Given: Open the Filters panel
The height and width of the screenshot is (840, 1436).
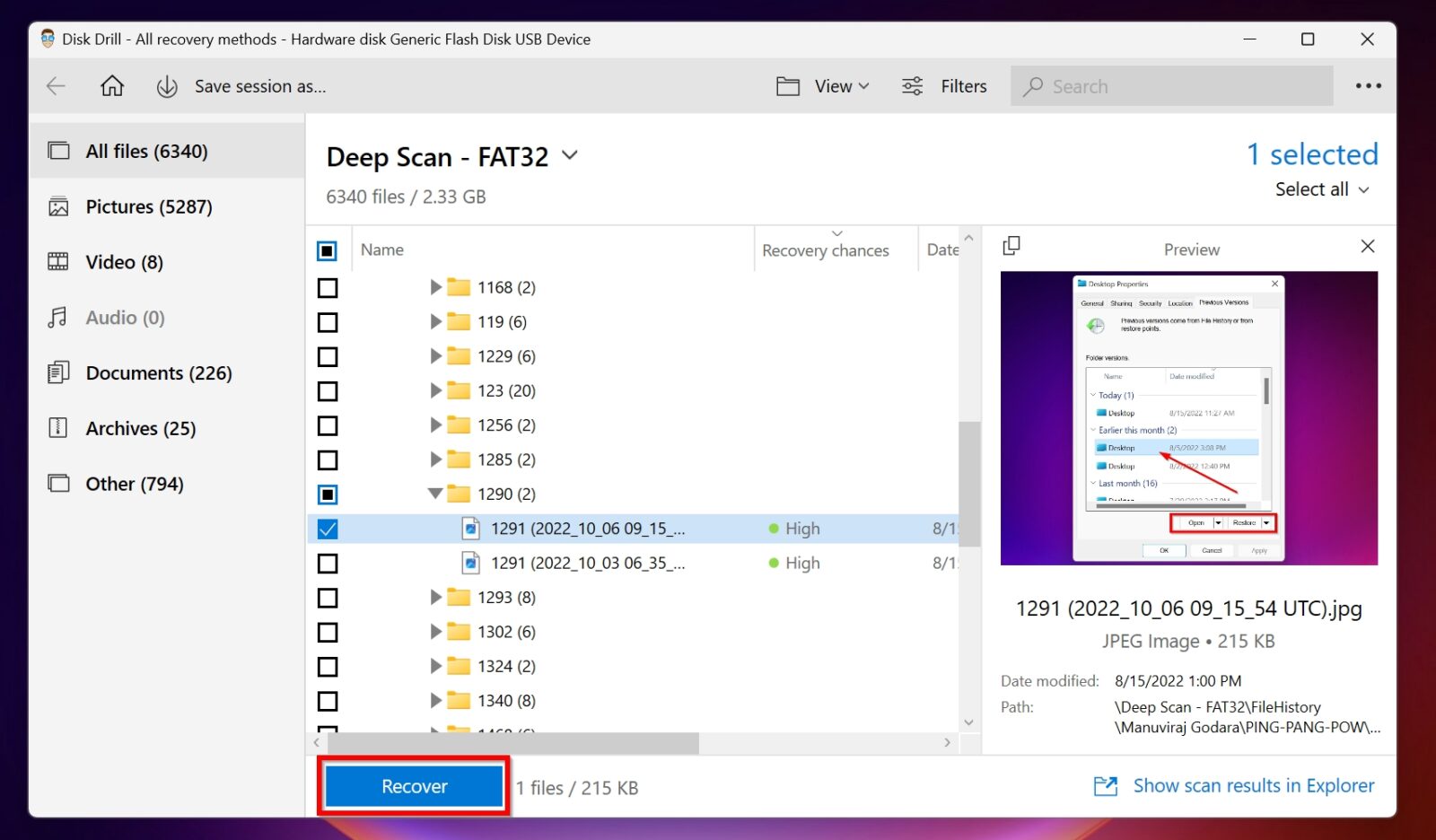Looking at the screenshot, I should click(x=944, y=86).
